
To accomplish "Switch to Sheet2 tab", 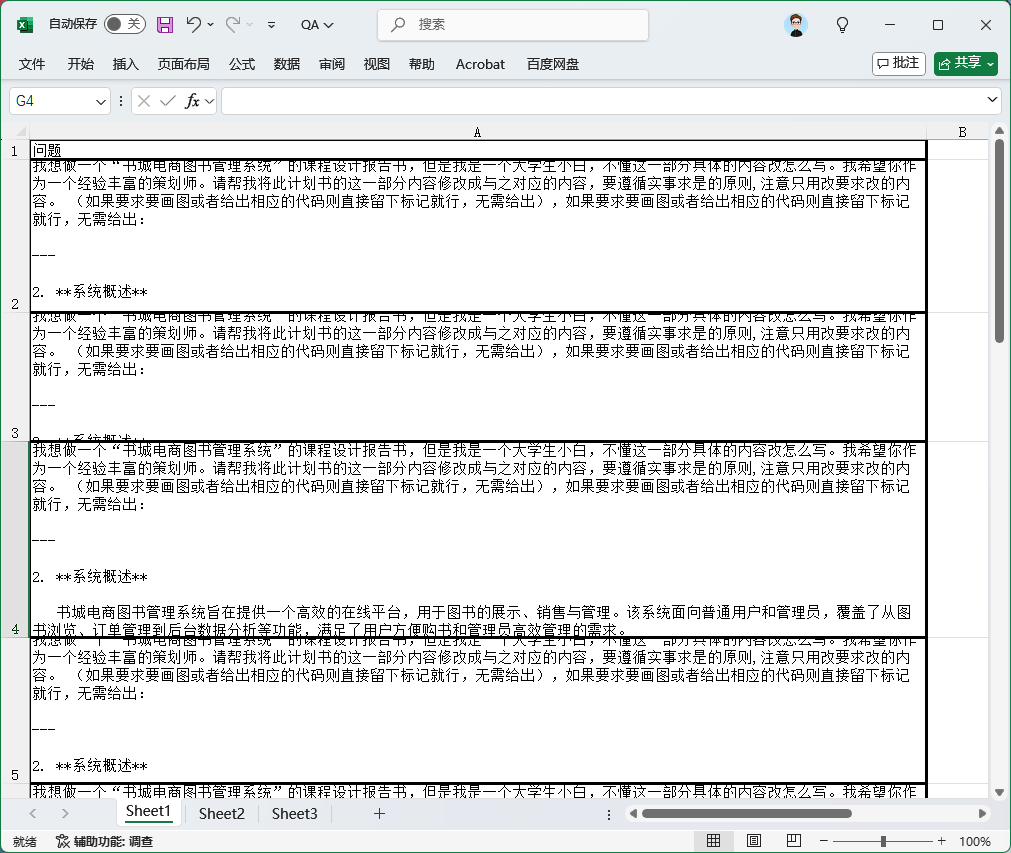I will tap(221, 814).
